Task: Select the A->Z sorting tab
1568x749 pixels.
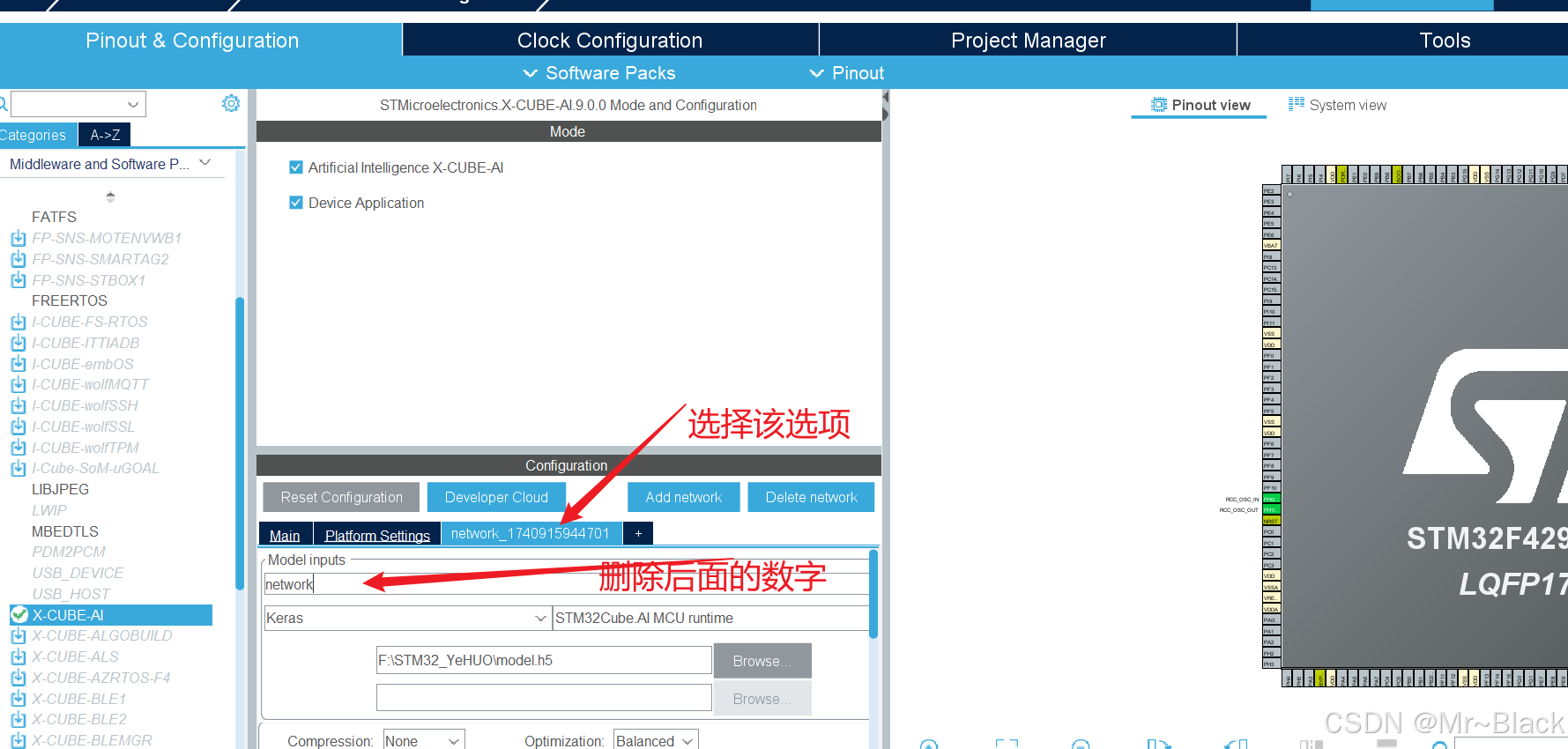Action: 105,135
